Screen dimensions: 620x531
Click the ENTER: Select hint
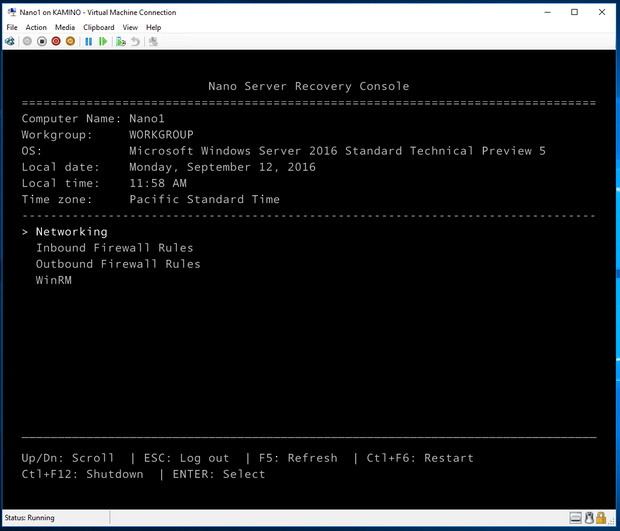pyautogui.click(x=219, y=474)
